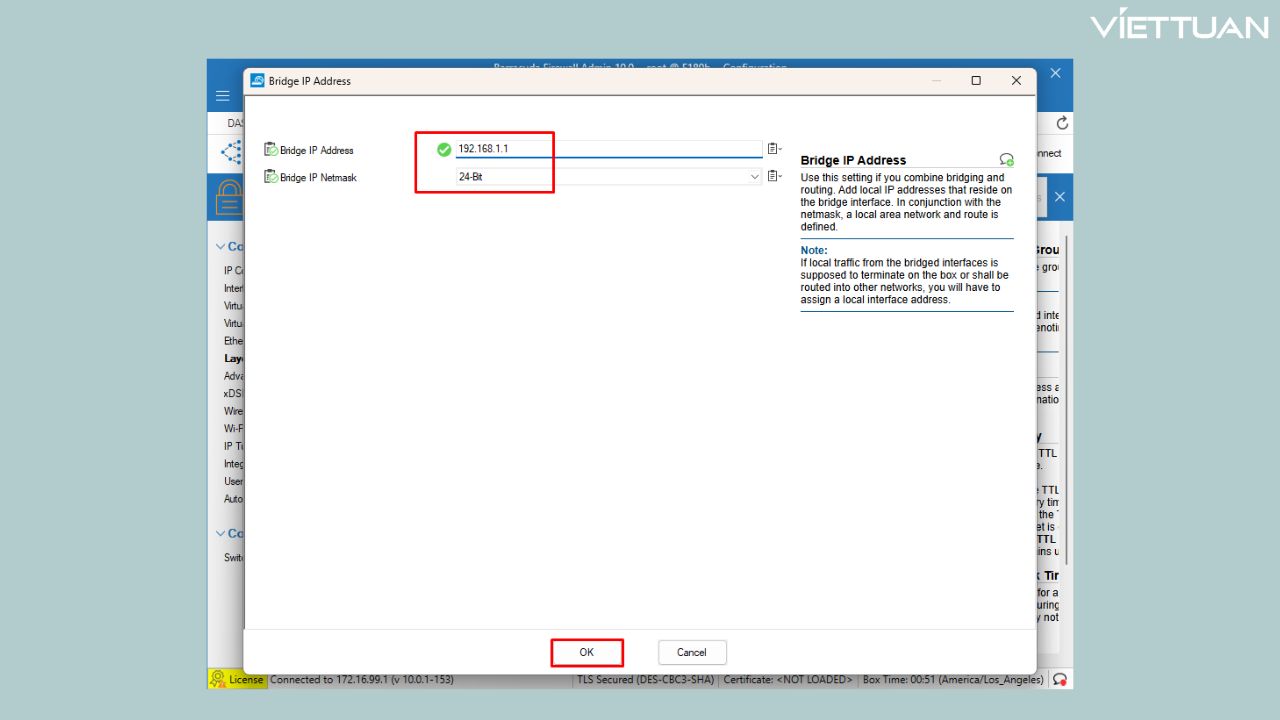Open the hamburger menu in main window

click(x=223, y=96)
